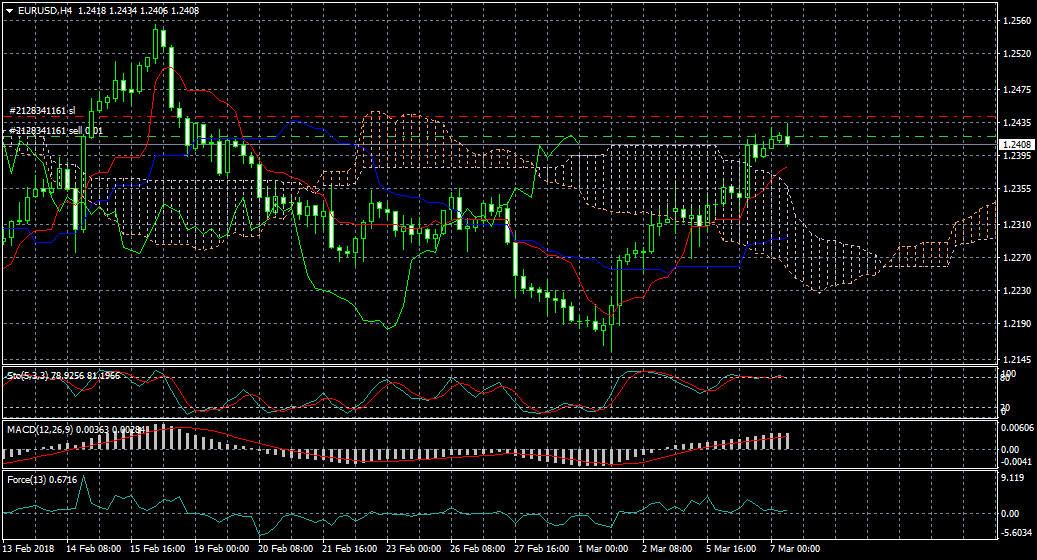Screen dimensions: 1037x560
Task: Click the 1.2310 level on price axis
Action: tap(1016, 225)
